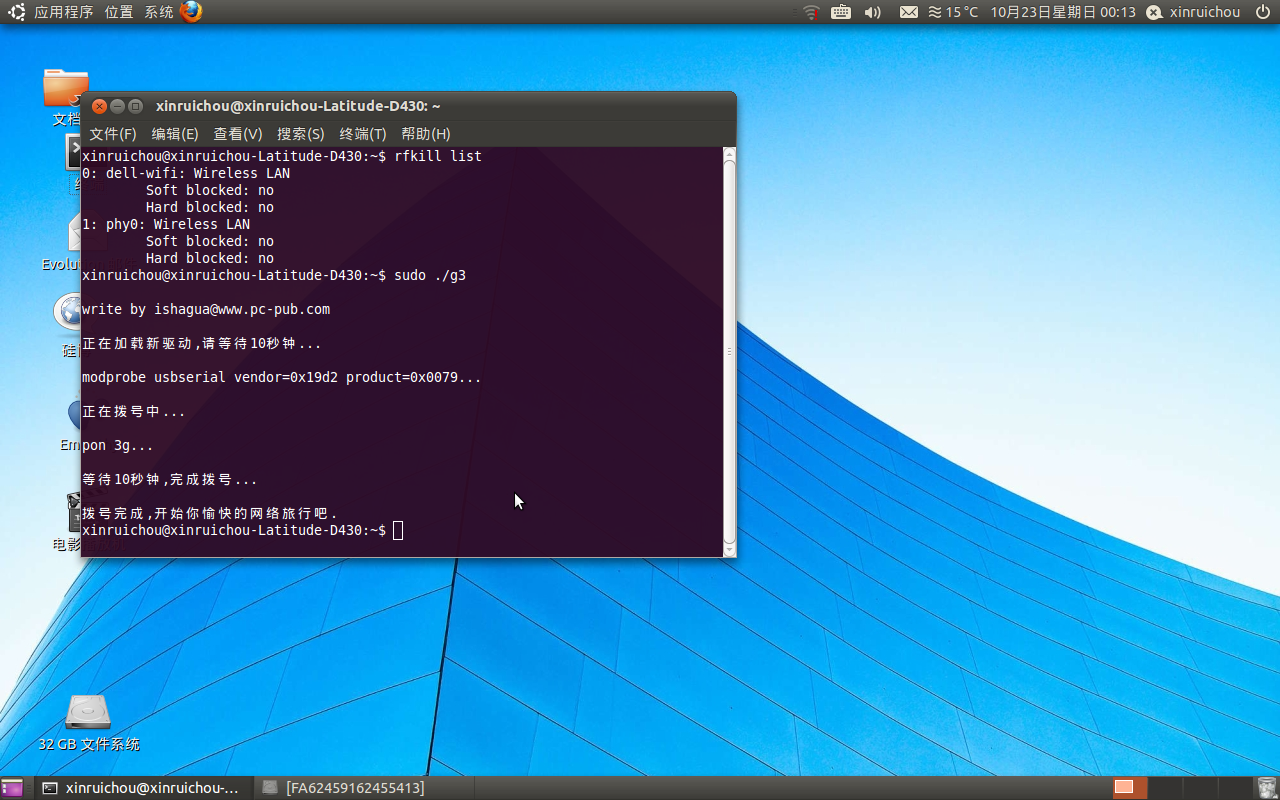Open the keyboard input method indicator

pyautogui.click(x=841, y=12)
